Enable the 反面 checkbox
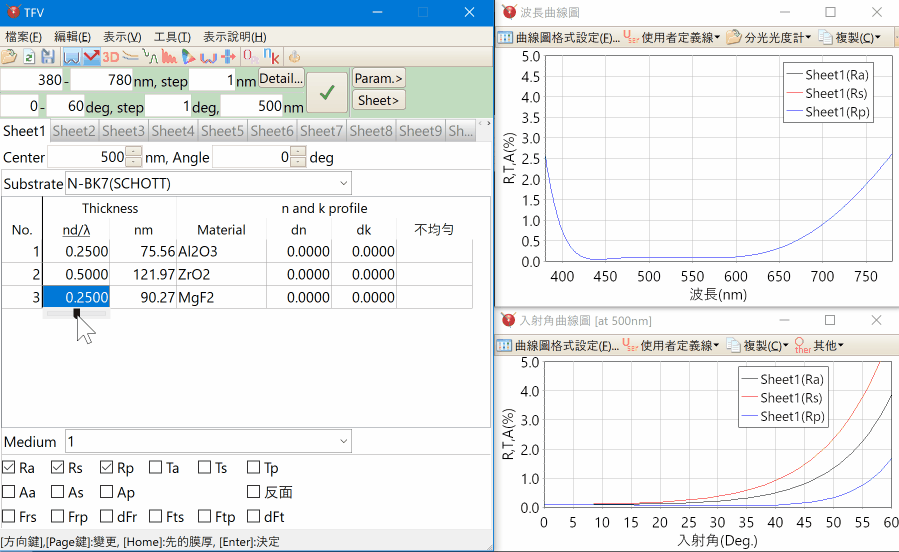 point(253,492)
